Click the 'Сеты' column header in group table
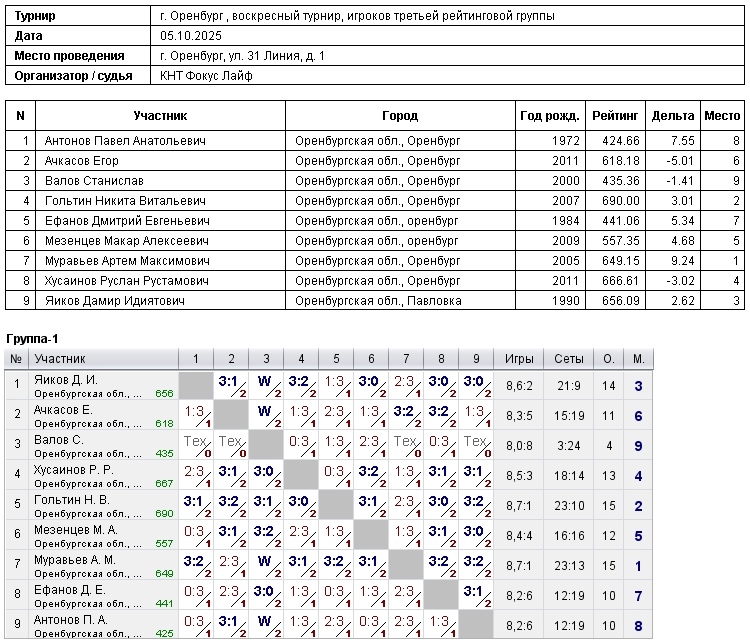 point(569,359)
